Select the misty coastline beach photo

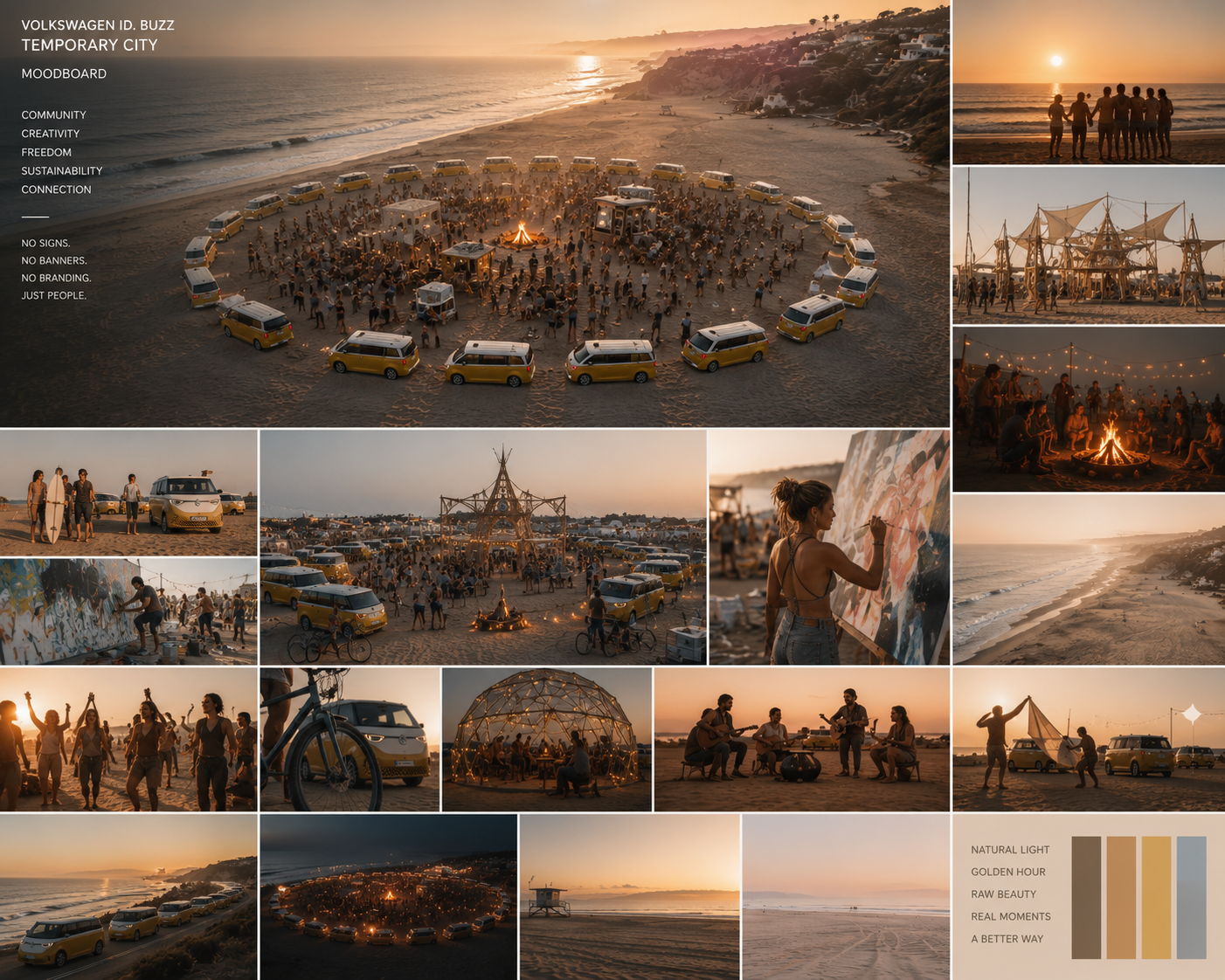[1089, 579]
